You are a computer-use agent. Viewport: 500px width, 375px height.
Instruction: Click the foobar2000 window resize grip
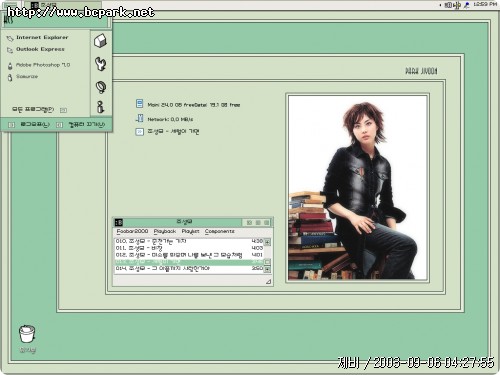[x=268, y=282]
